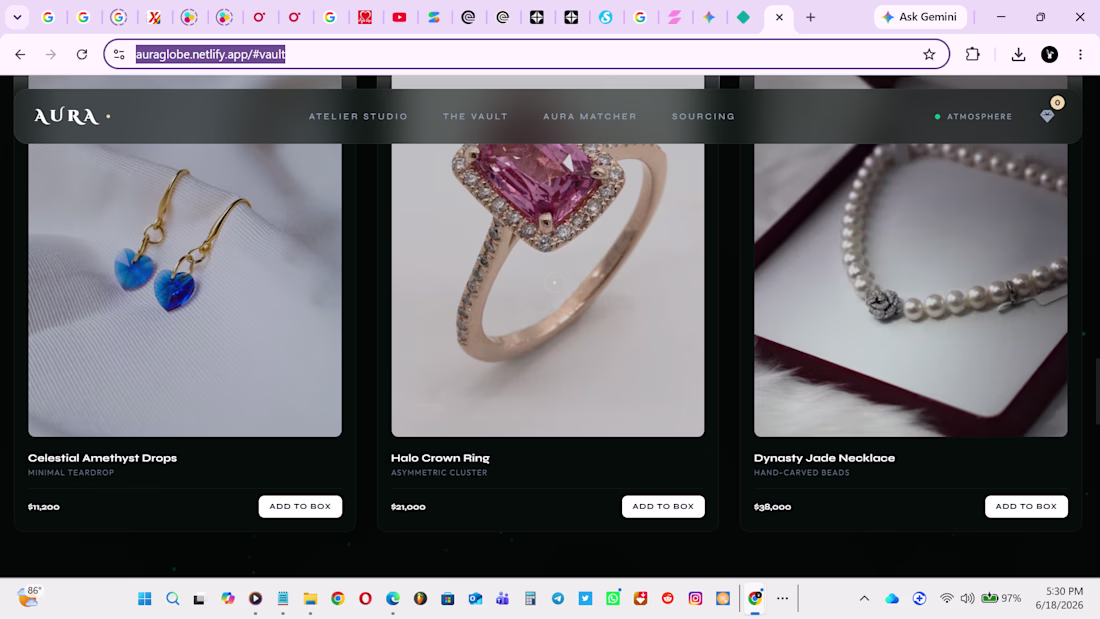Show hidden system tray icons
This screenshot has width=1100, height=619.
coord(864,598)
